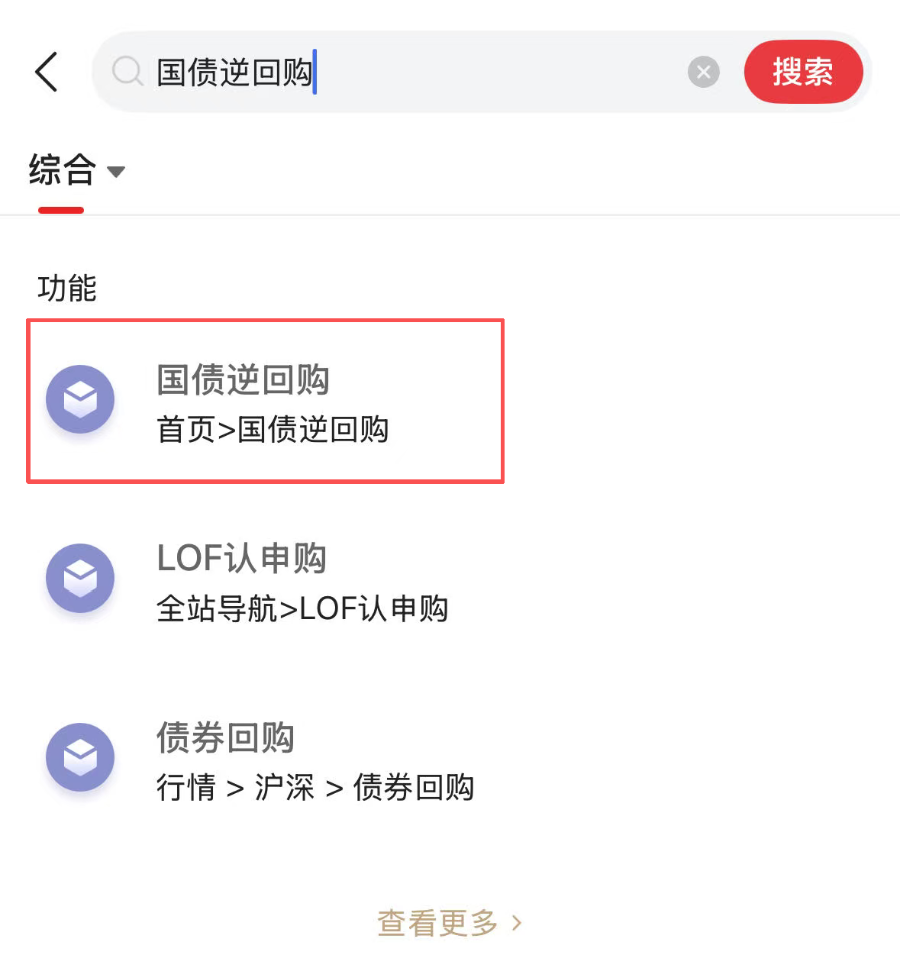Tap the back arrow icon

[46, 72]
